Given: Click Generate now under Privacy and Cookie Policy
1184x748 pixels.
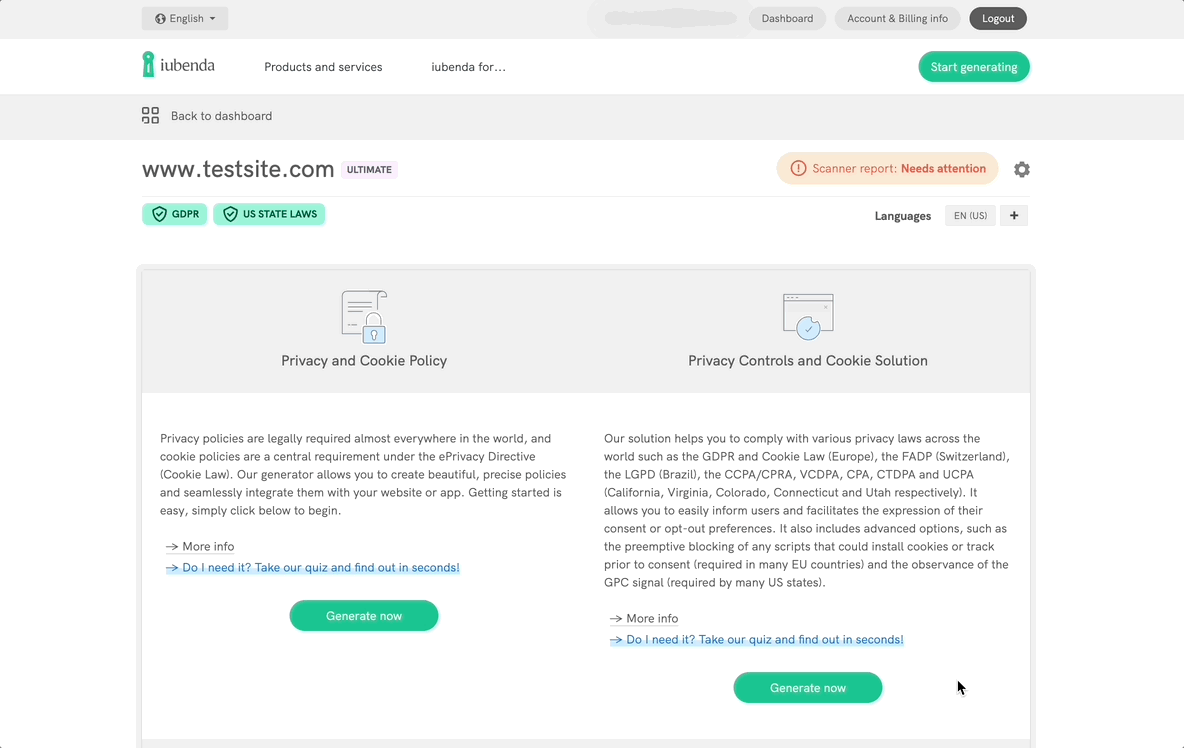Looking at the screenshot, I should [364, 616].
